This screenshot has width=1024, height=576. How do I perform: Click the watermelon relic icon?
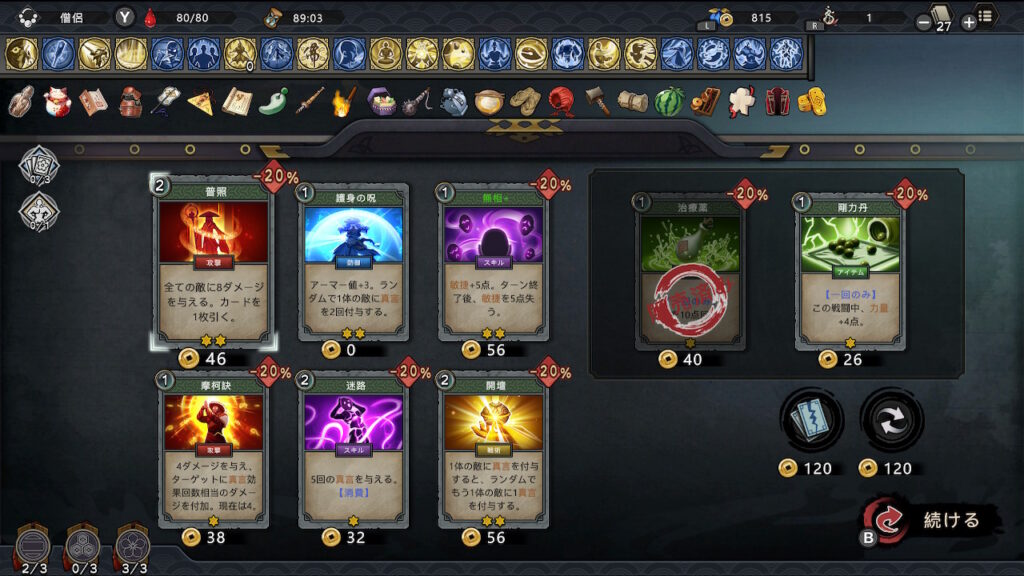(669, 103)
